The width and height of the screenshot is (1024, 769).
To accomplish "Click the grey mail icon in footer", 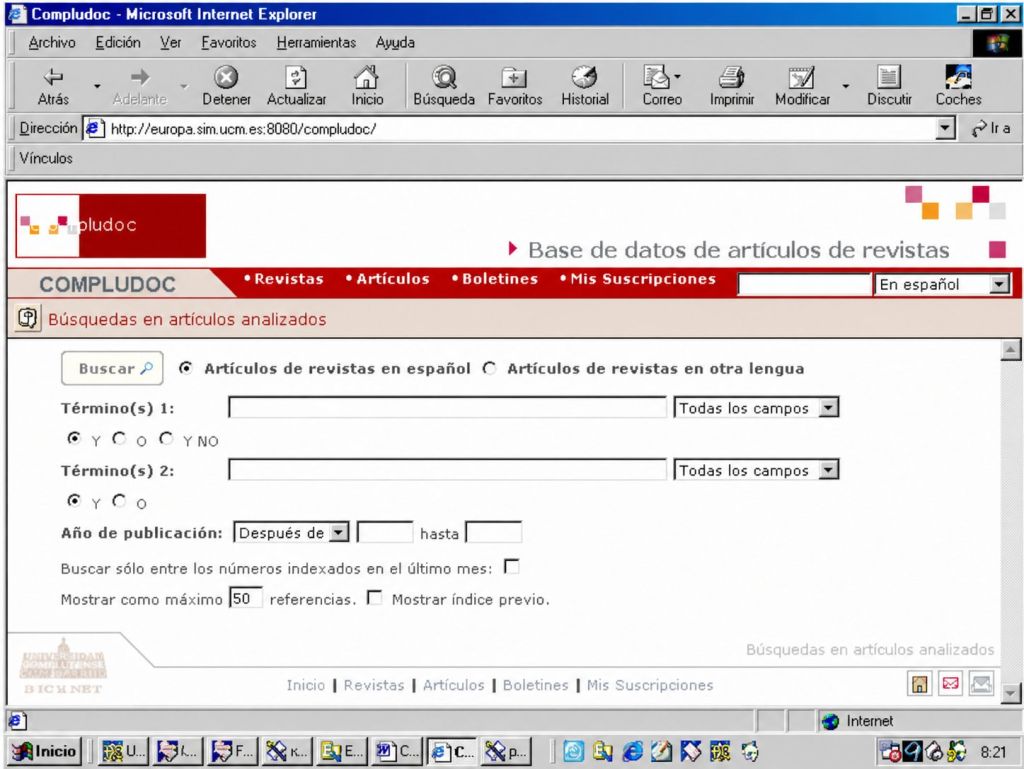I will [x=982, y=684].
